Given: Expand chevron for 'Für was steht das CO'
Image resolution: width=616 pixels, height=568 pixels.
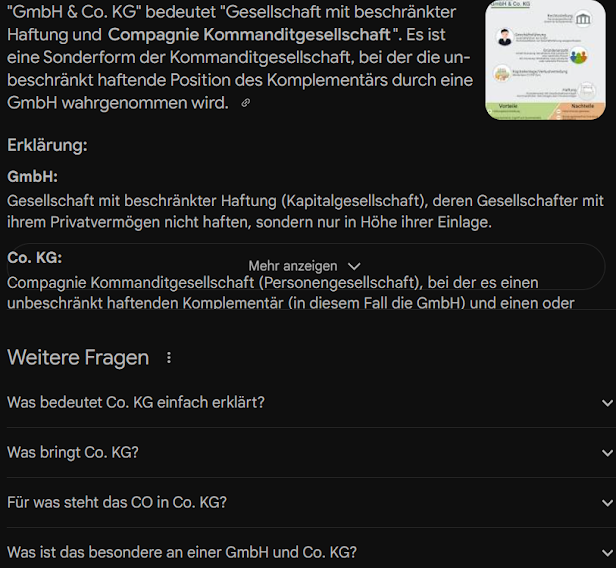Looking at the screenshot, I should [x=607, y=503].
